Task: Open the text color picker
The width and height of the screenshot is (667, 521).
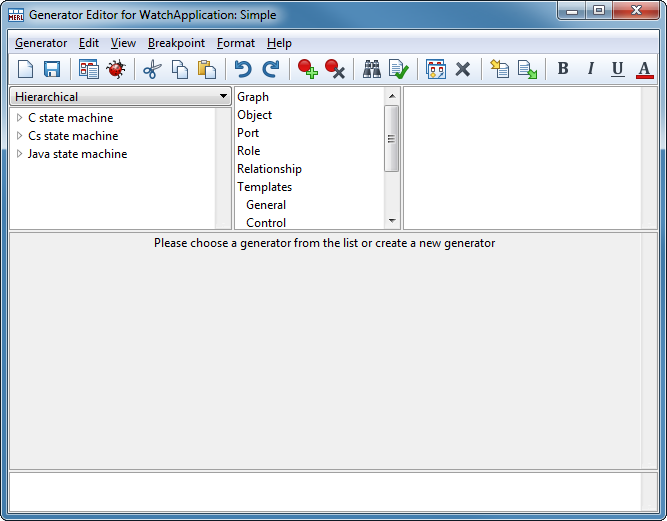Action: 644,69
